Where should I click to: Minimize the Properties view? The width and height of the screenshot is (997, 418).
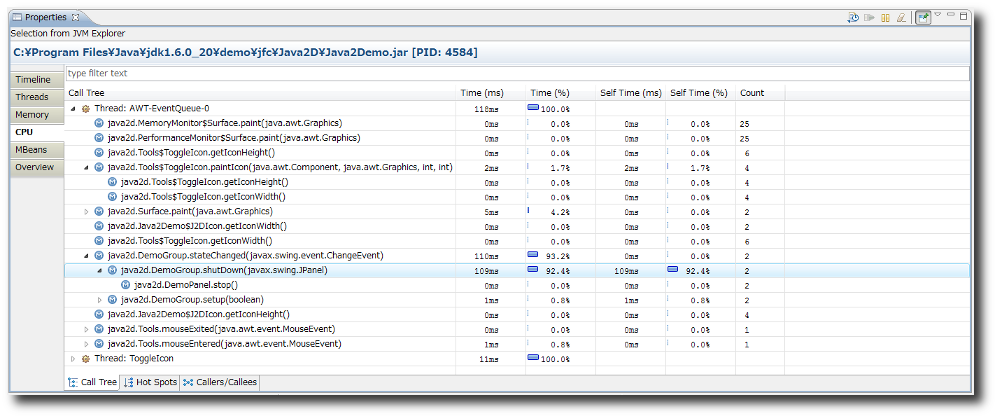pos(951,15)
